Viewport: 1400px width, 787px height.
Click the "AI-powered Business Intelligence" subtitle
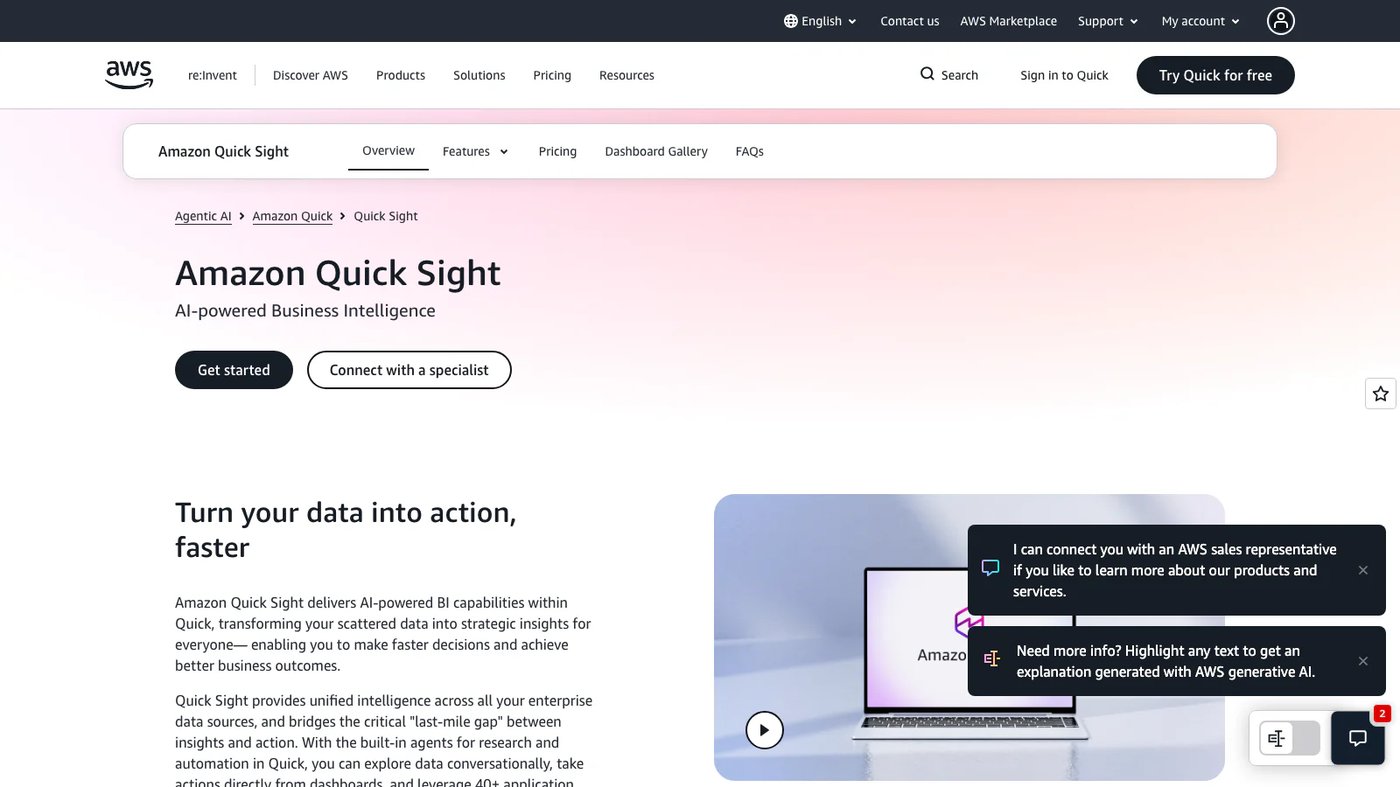pos(305,311)
